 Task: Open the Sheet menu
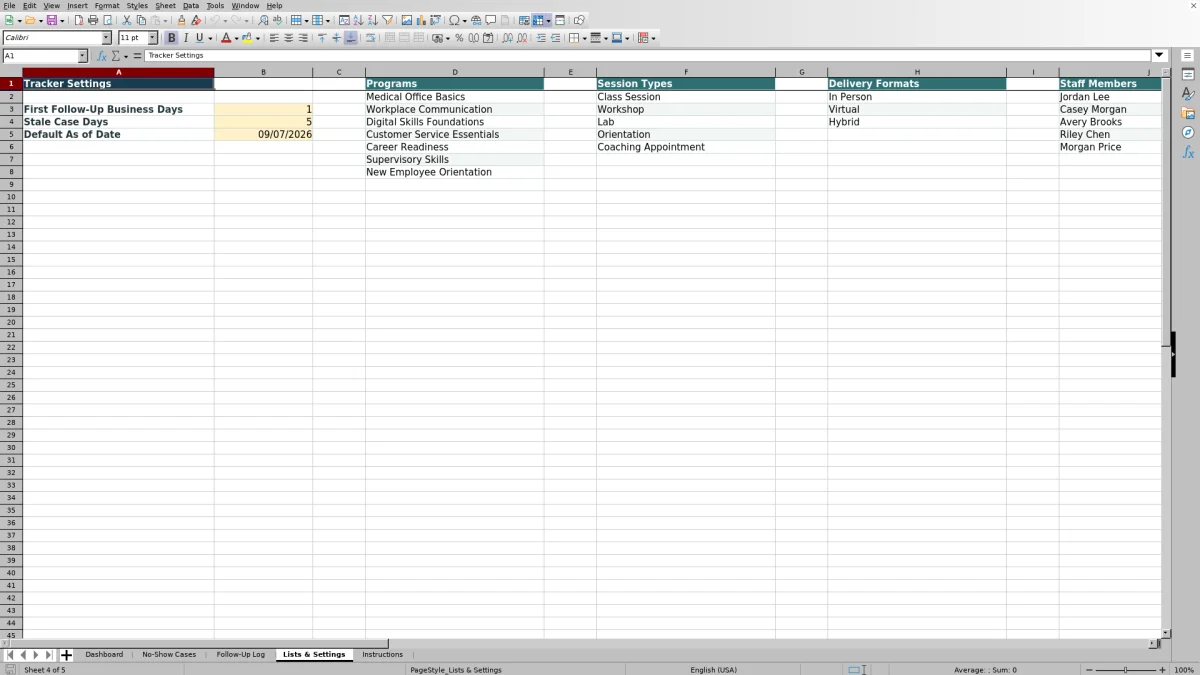tap(165, 5)
